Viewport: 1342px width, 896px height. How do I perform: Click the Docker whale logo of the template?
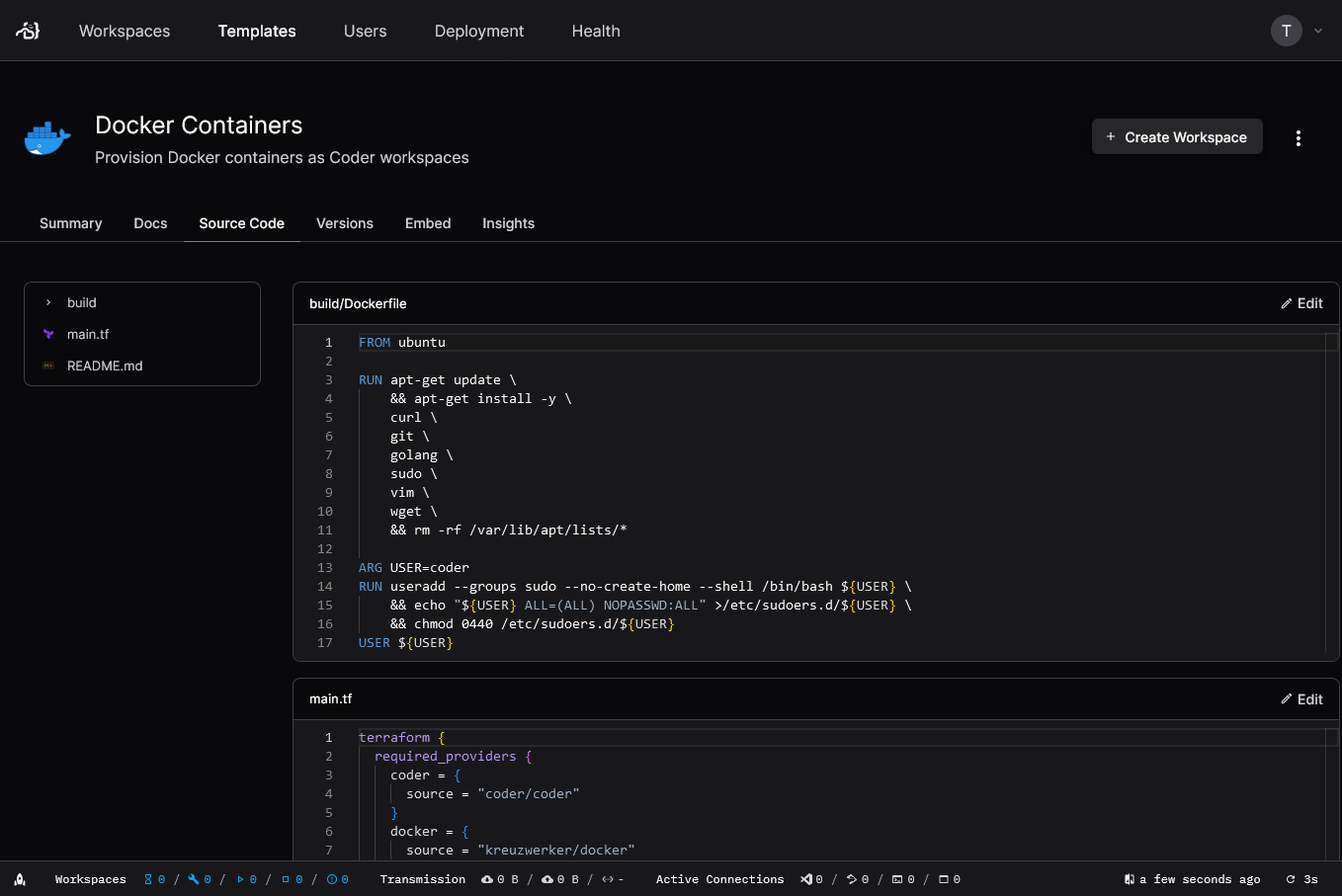click(x=46, y=138)
